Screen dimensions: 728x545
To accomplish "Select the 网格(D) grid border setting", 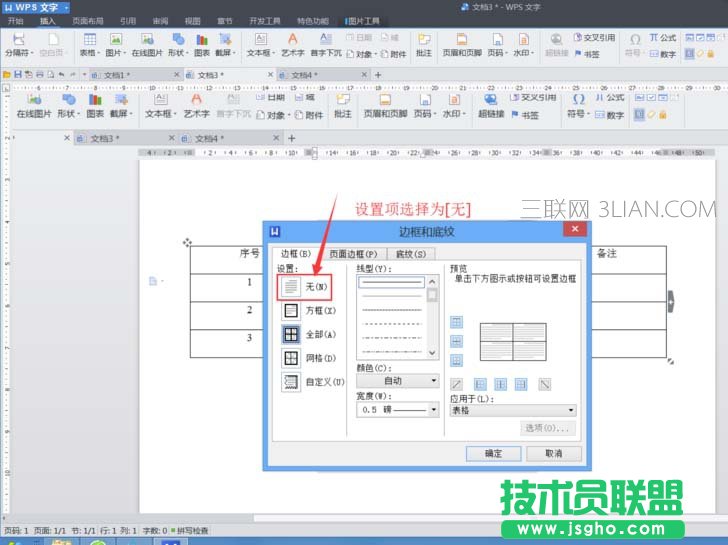I will (308, 358).
